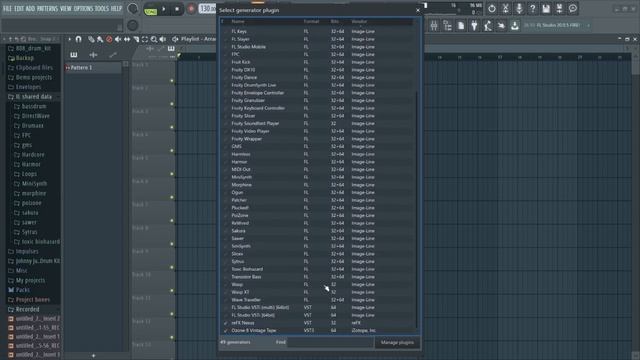This screenshot has height=360, width=640.
Task: Toggle the playlist magnet snap icon
Action: [78, 39]
